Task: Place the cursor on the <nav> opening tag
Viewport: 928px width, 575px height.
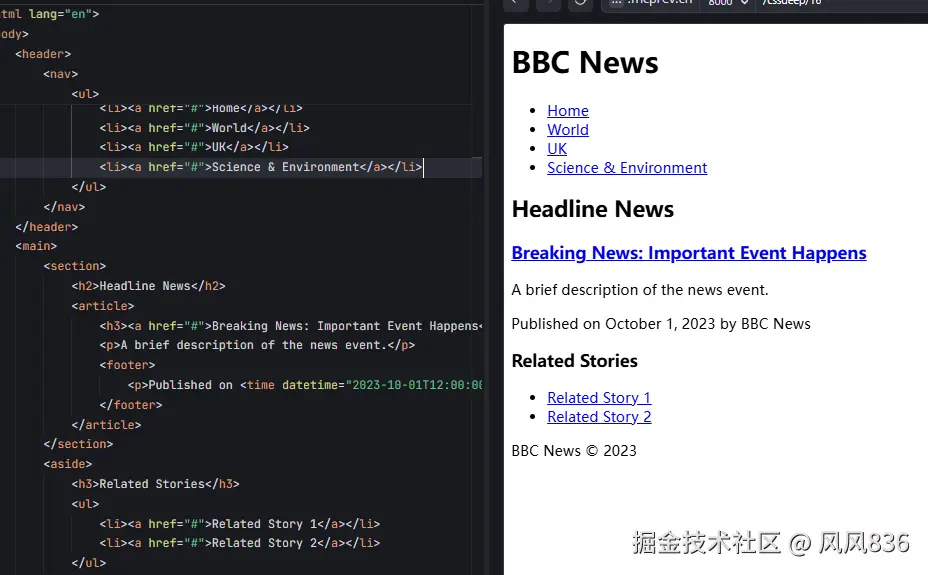Action: 60,74
